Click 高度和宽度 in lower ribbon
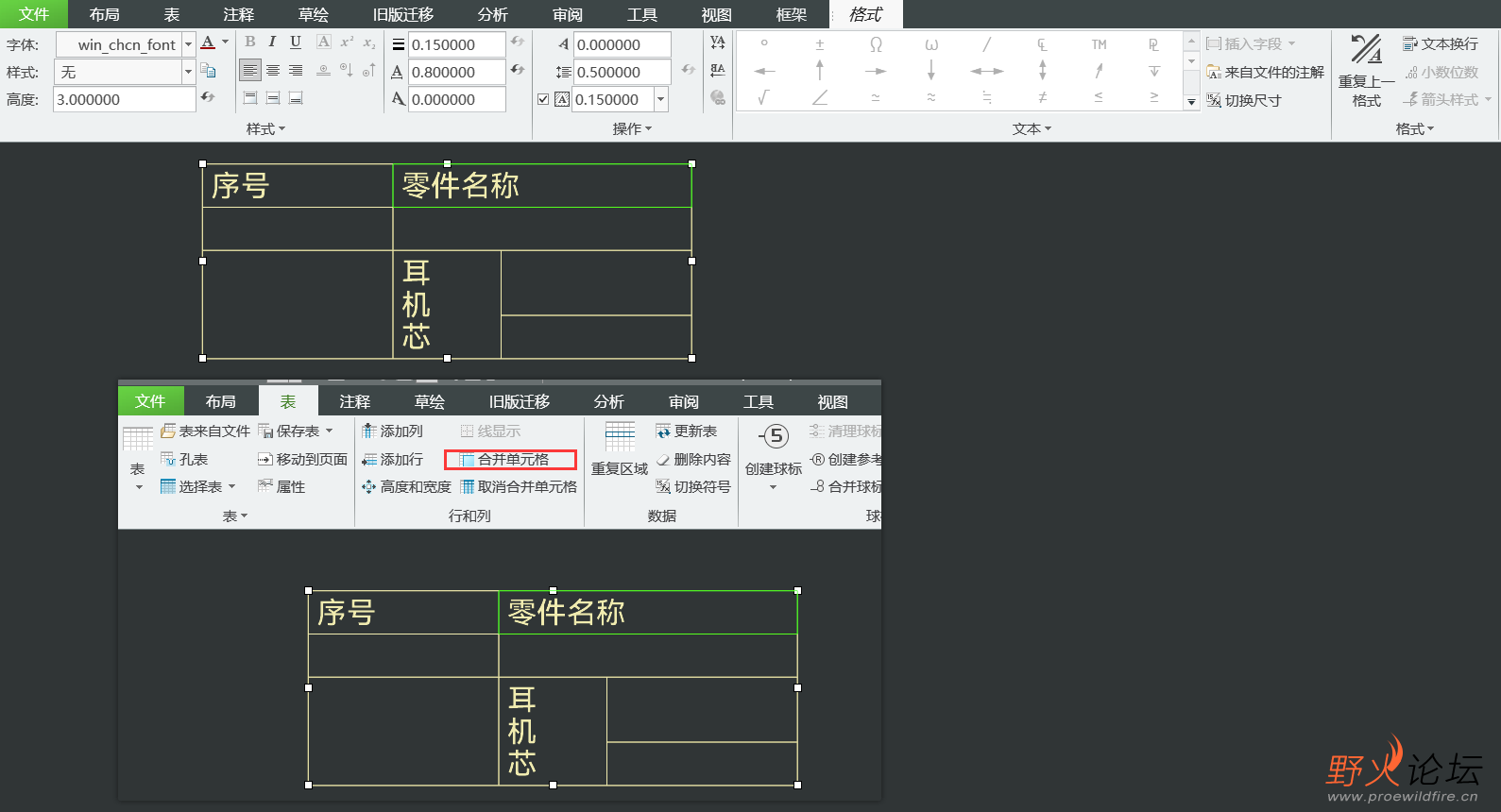The width and height of the screenshot is (1501, 812). (406, 487)
